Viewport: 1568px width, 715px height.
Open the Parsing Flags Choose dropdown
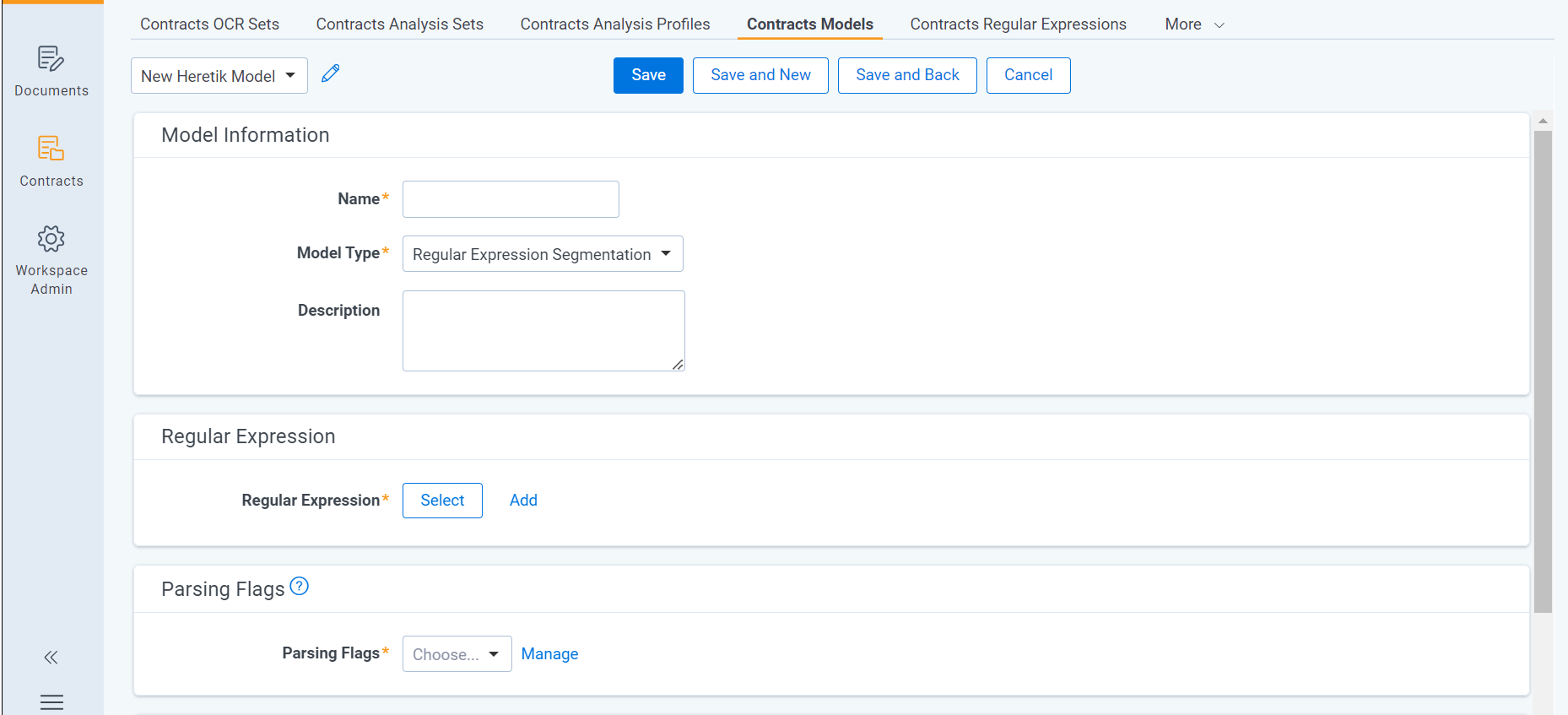pos(457,654)
